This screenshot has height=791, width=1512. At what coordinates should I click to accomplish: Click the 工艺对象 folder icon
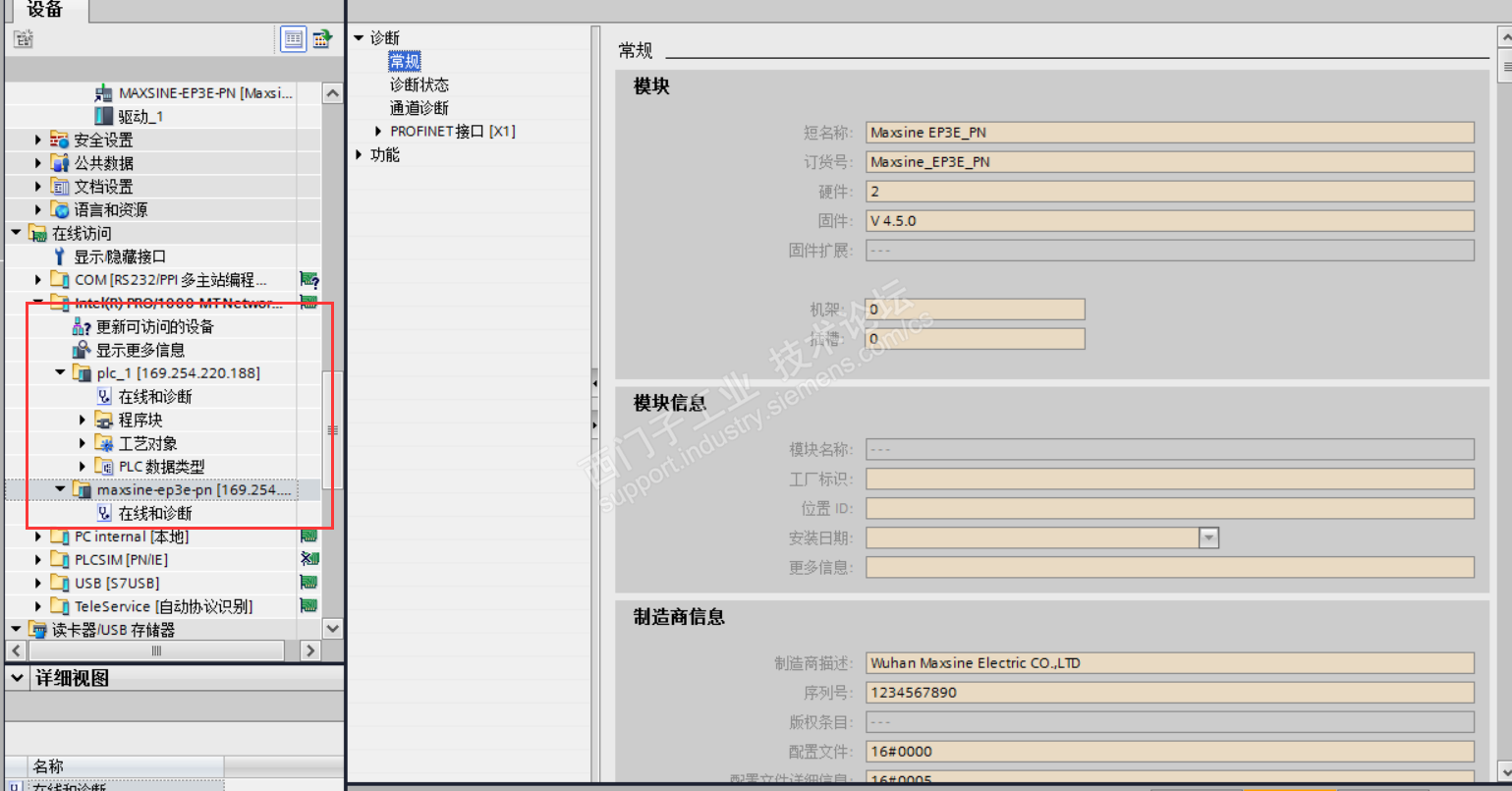104,444
